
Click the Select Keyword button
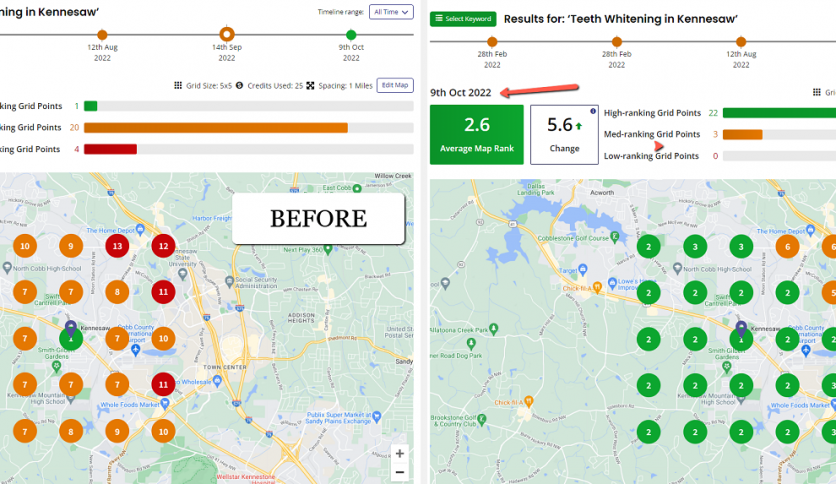tap(462, 19)
